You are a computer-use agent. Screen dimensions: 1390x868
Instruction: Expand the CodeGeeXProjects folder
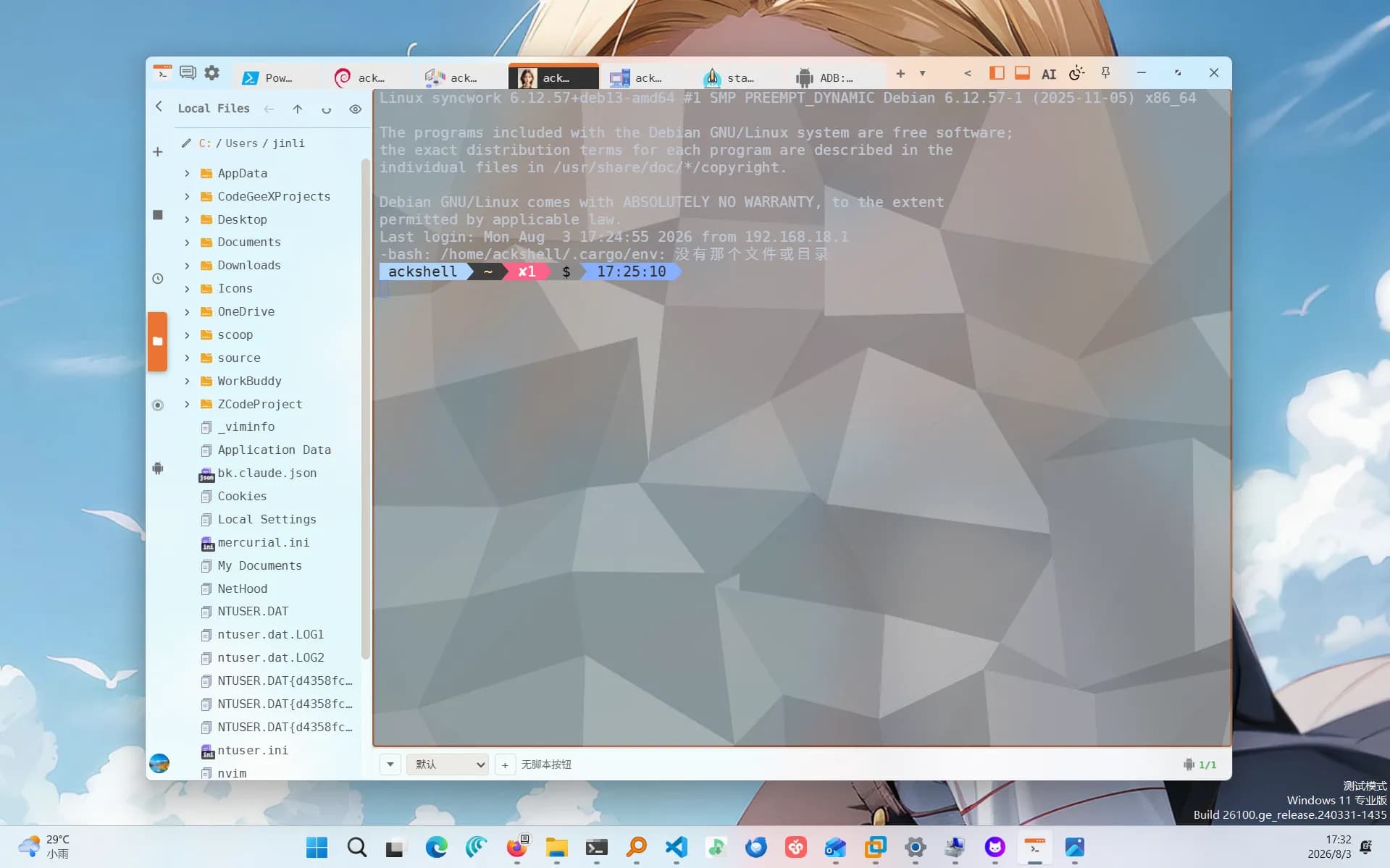187,196
